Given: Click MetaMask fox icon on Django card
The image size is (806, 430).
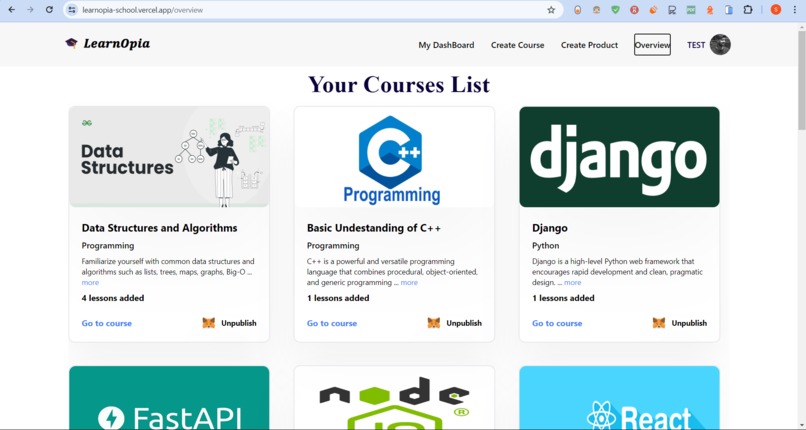Looking at the screenshot, I should coord(659,323).
